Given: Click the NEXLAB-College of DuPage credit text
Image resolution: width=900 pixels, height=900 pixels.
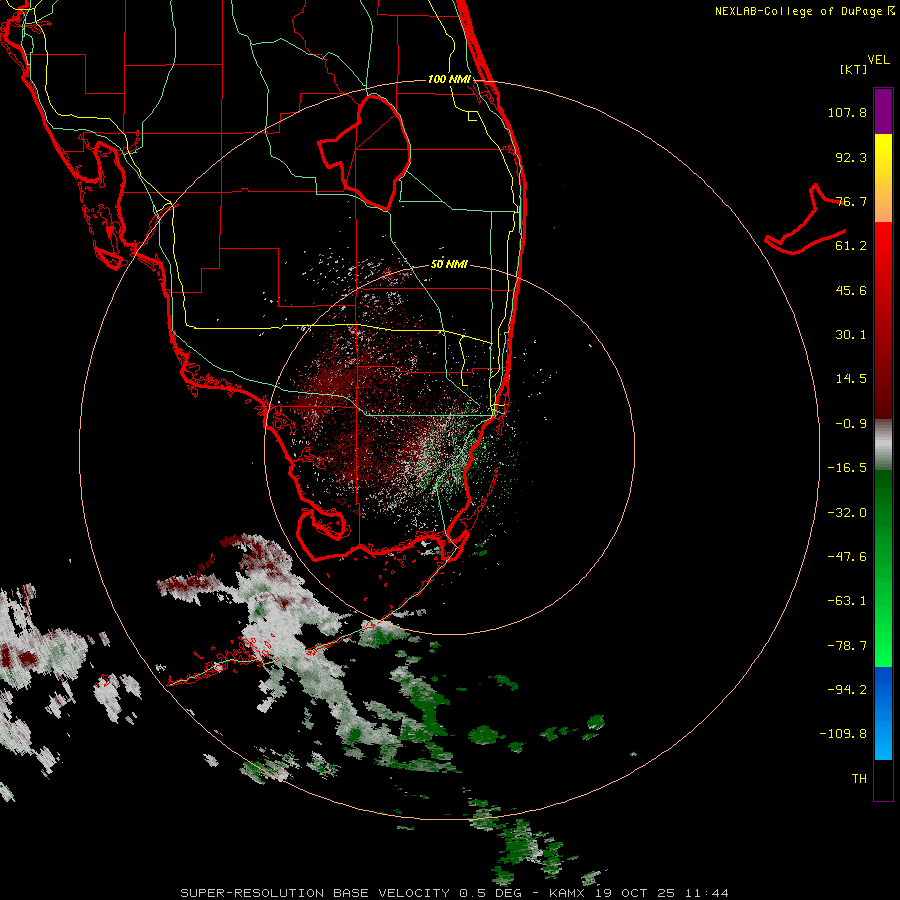Looking at the screenshot, I should (804, 11).
